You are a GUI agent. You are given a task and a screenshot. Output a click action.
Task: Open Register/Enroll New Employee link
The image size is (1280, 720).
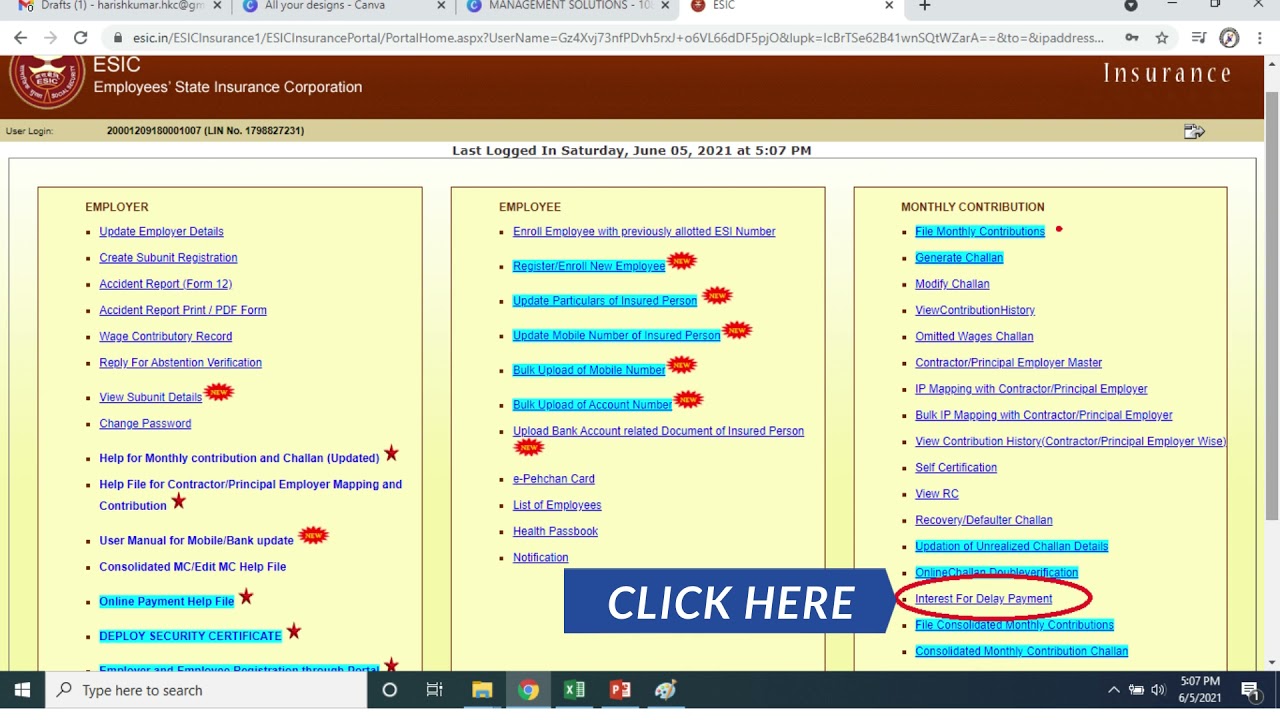point(589,267)
